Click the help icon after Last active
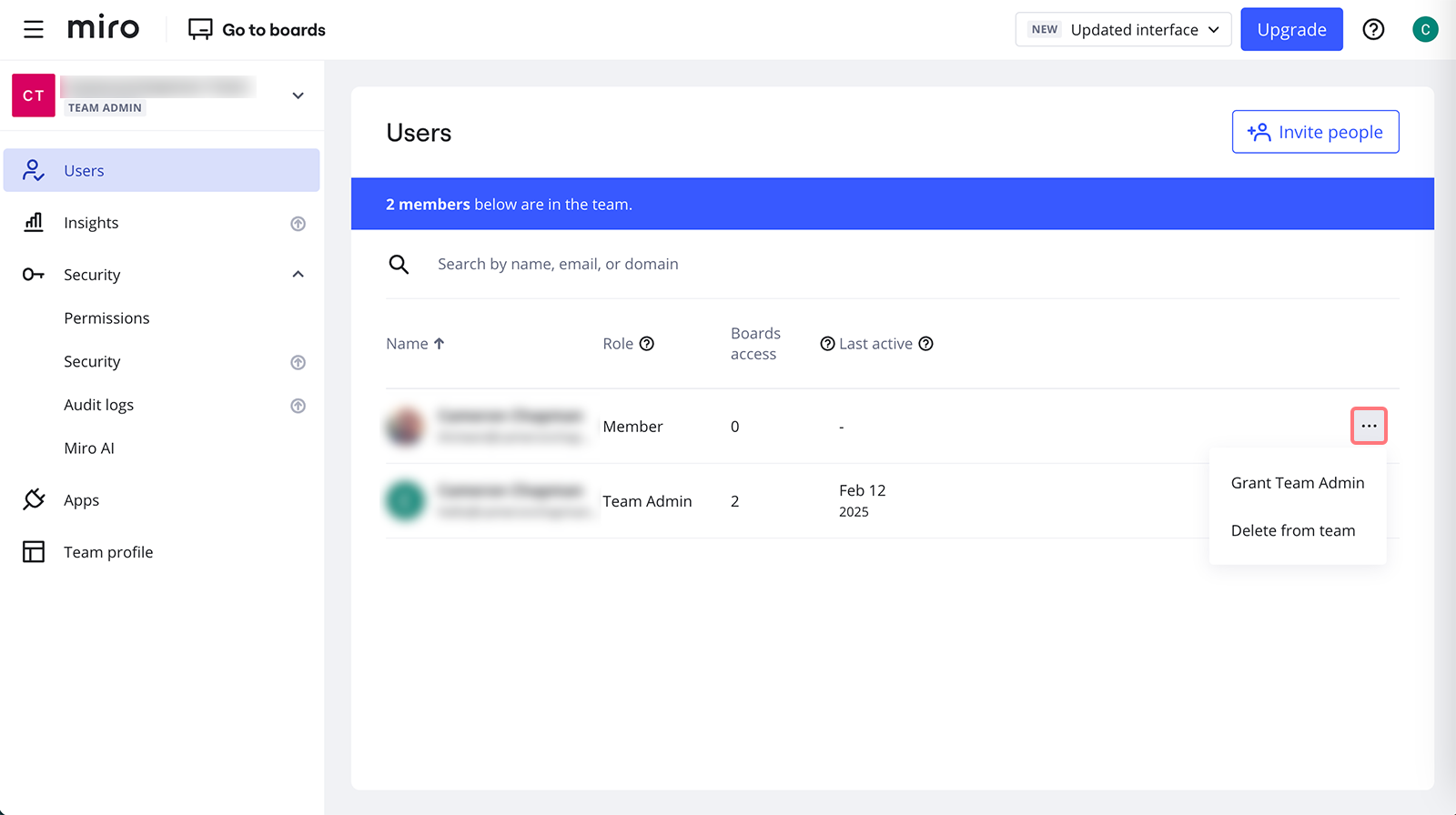 pyautogui.click(x=925, y=344)
